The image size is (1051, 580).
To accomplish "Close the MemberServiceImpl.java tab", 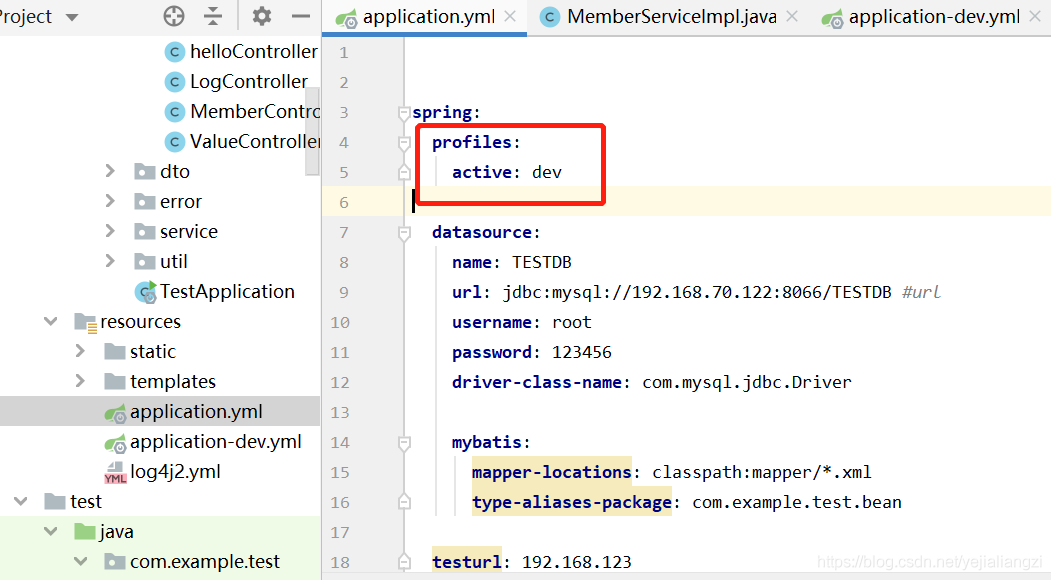I will tap(792, 17).
